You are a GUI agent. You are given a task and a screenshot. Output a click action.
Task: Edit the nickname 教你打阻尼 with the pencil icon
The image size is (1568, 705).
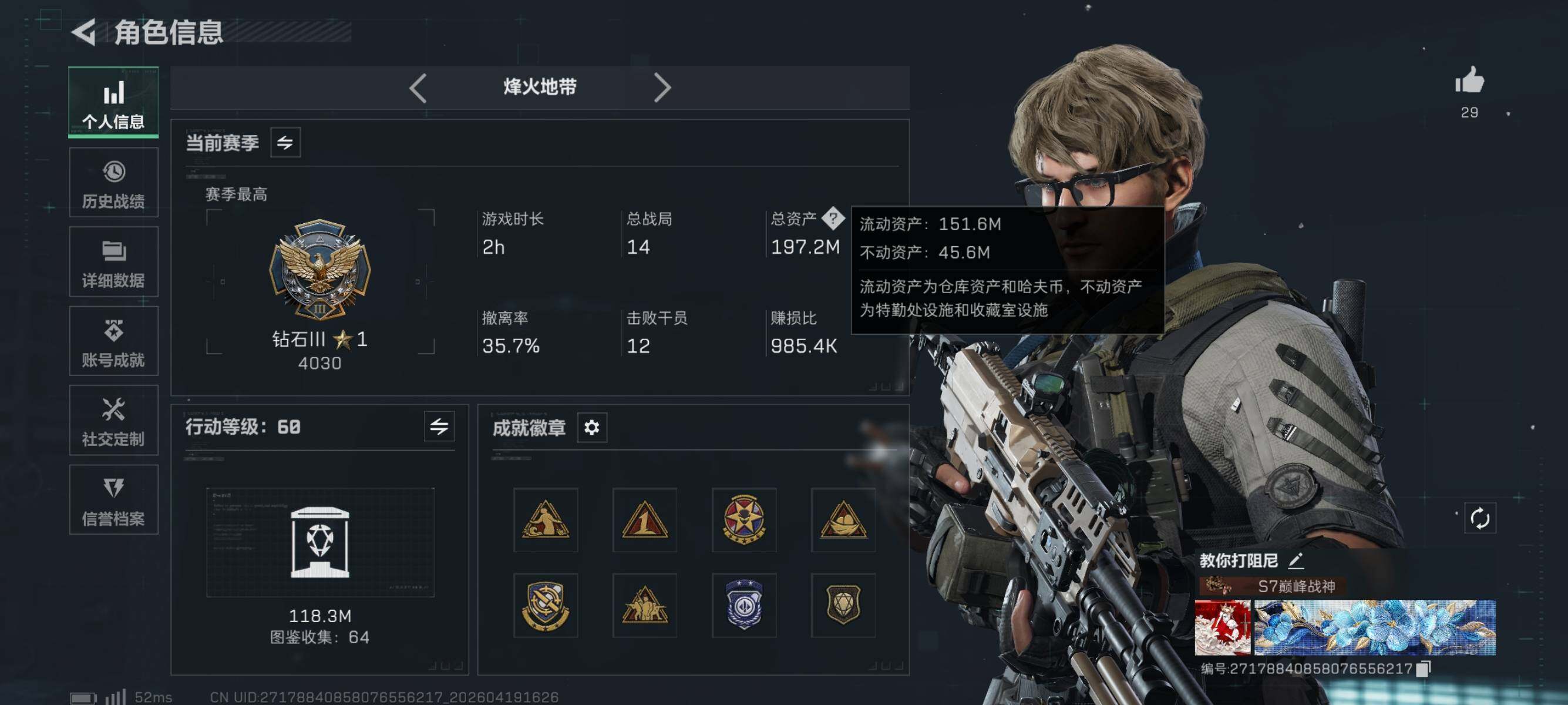click(1296, 560)
